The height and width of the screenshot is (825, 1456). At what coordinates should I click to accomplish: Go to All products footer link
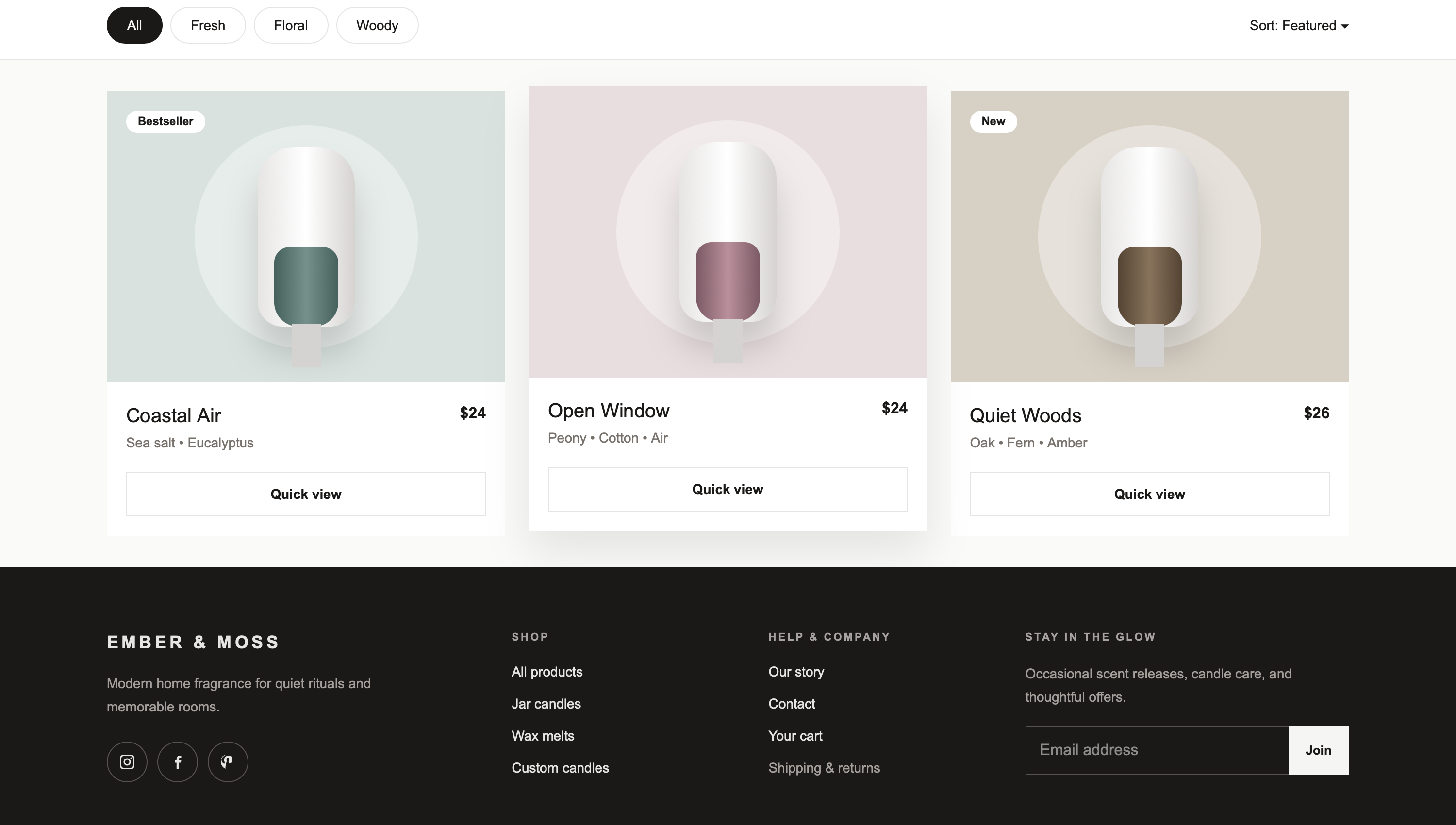[x=546, y=672]
